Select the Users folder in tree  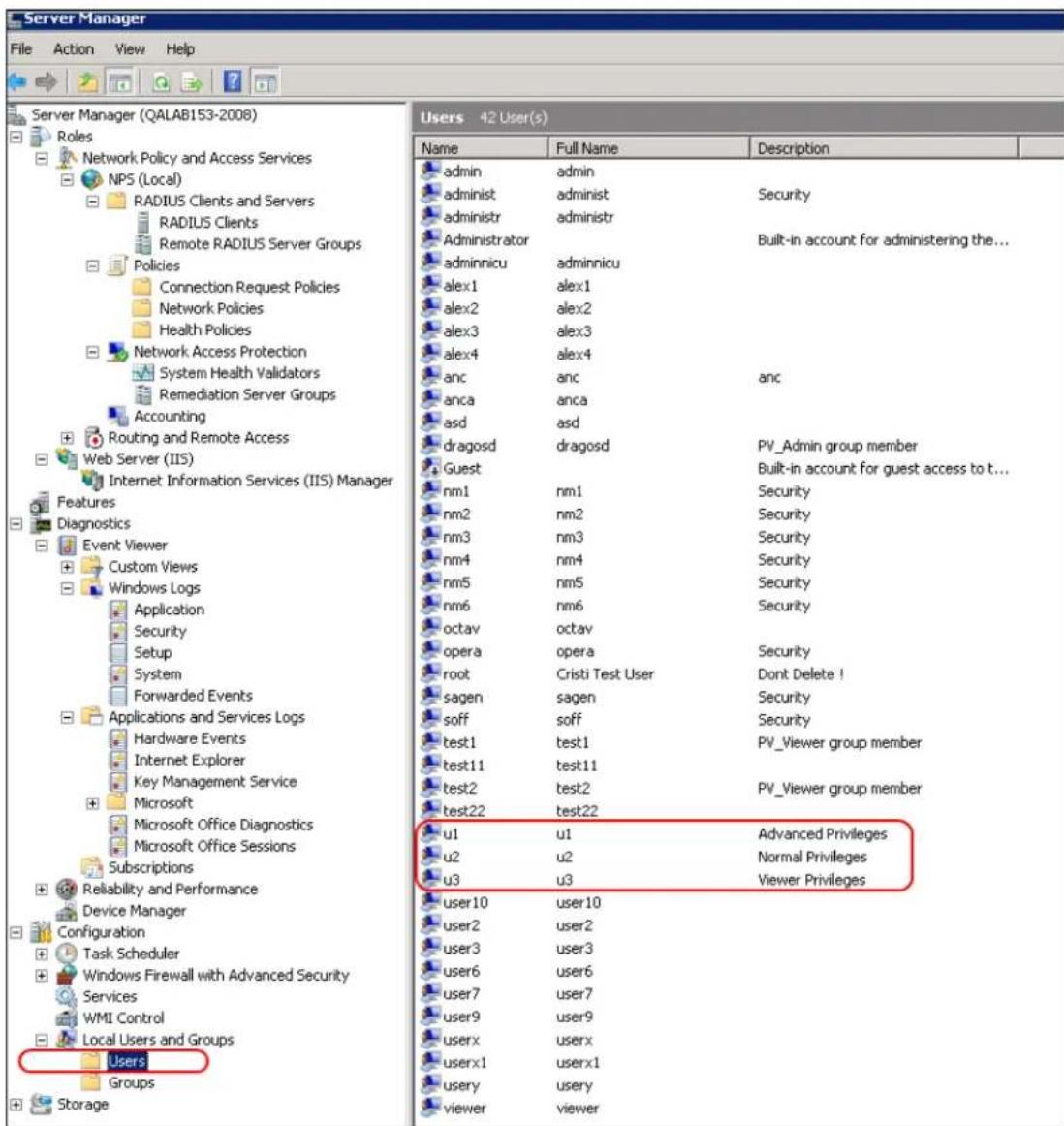point(126,1061)
